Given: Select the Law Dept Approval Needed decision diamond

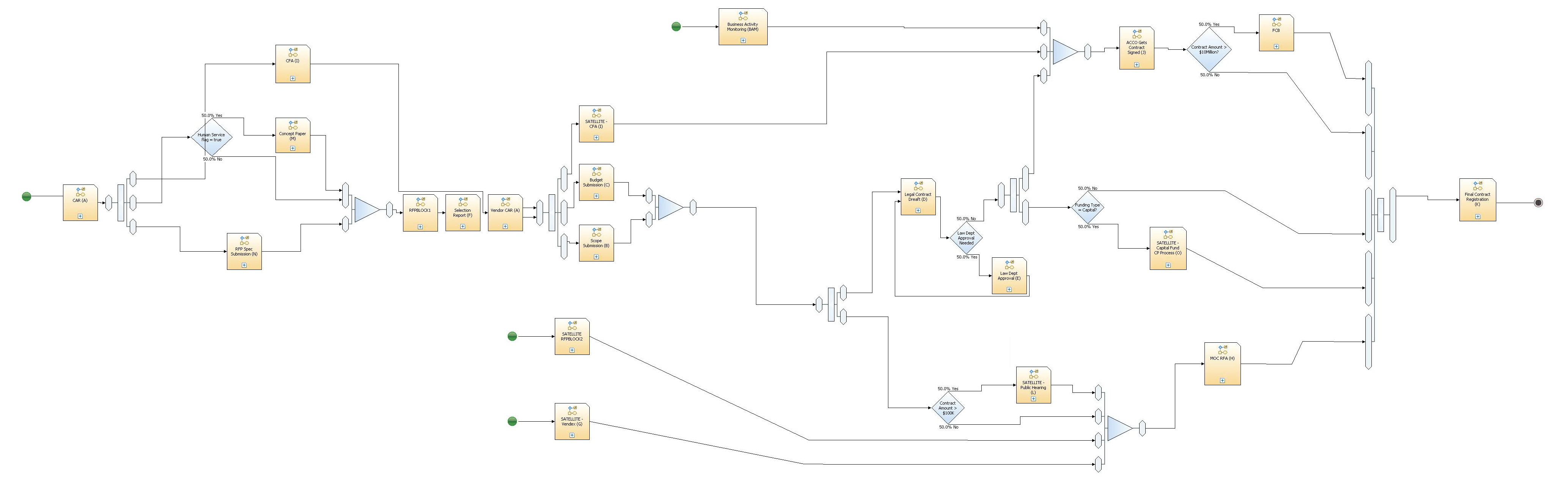Looking at the screenshot, I should (966, 238).
